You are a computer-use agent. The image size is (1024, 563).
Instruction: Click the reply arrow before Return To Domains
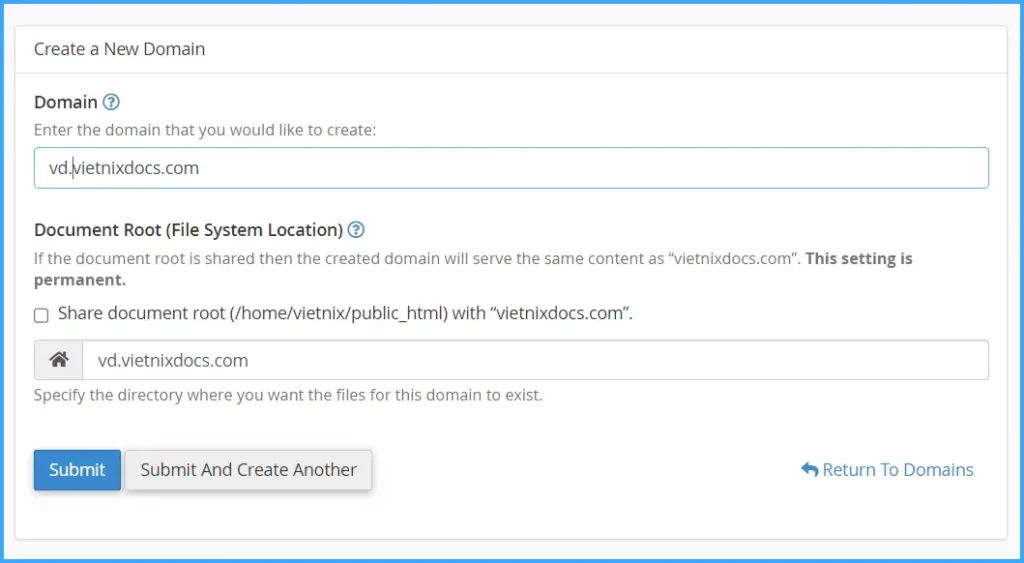[x=809, y=470]
